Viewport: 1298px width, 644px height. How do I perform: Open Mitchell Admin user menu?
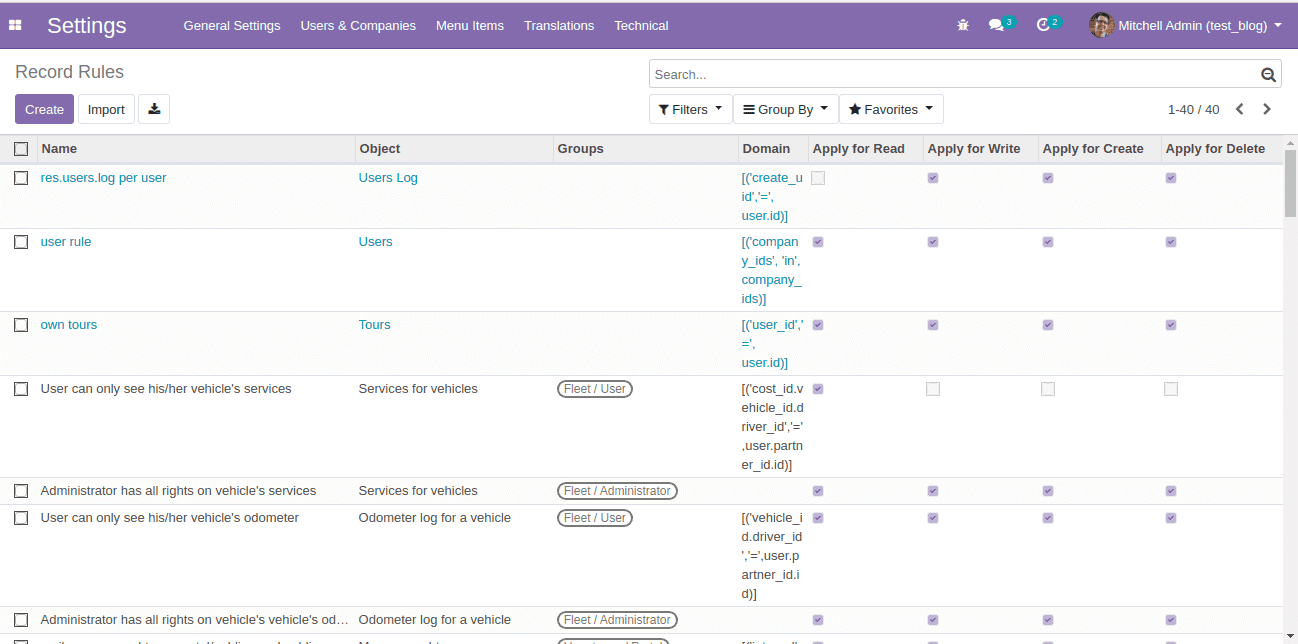pyautogui.click(x=1186, y=25)
